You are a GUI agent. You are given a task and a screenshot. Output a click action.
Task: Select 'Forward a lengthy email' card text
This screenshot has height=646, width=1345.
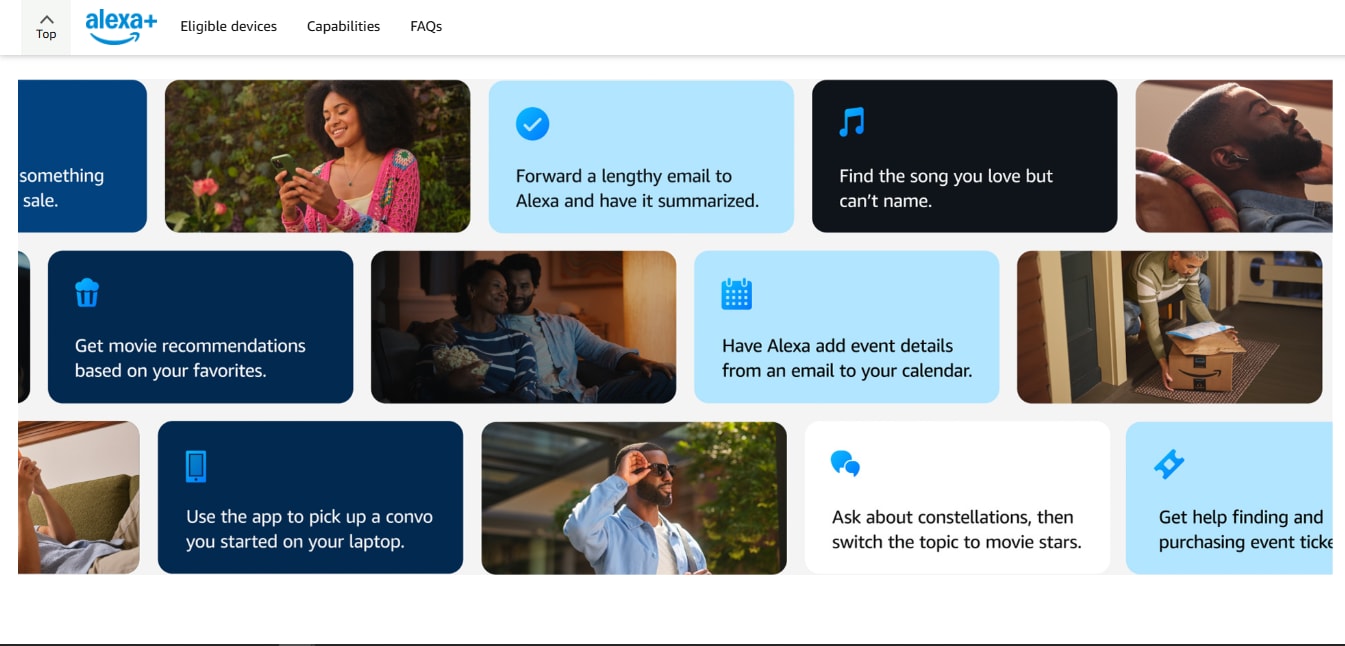coord(637,188)
